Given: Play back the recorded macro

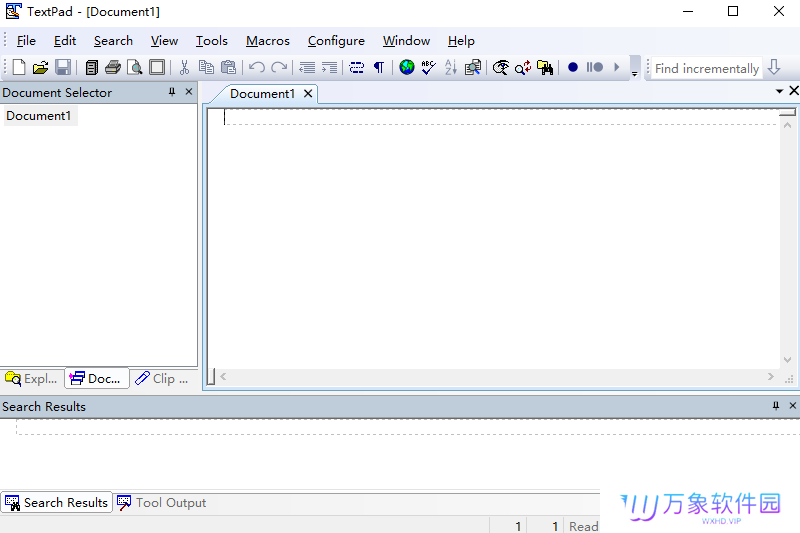Looking at the screenshot, I should (x=617, y=67).
